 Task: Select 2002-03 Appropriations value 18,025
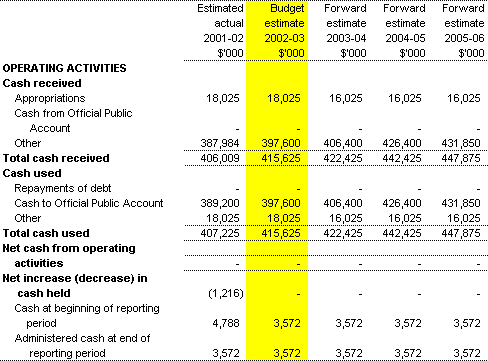pyautogui.click(x=284, y=98)
